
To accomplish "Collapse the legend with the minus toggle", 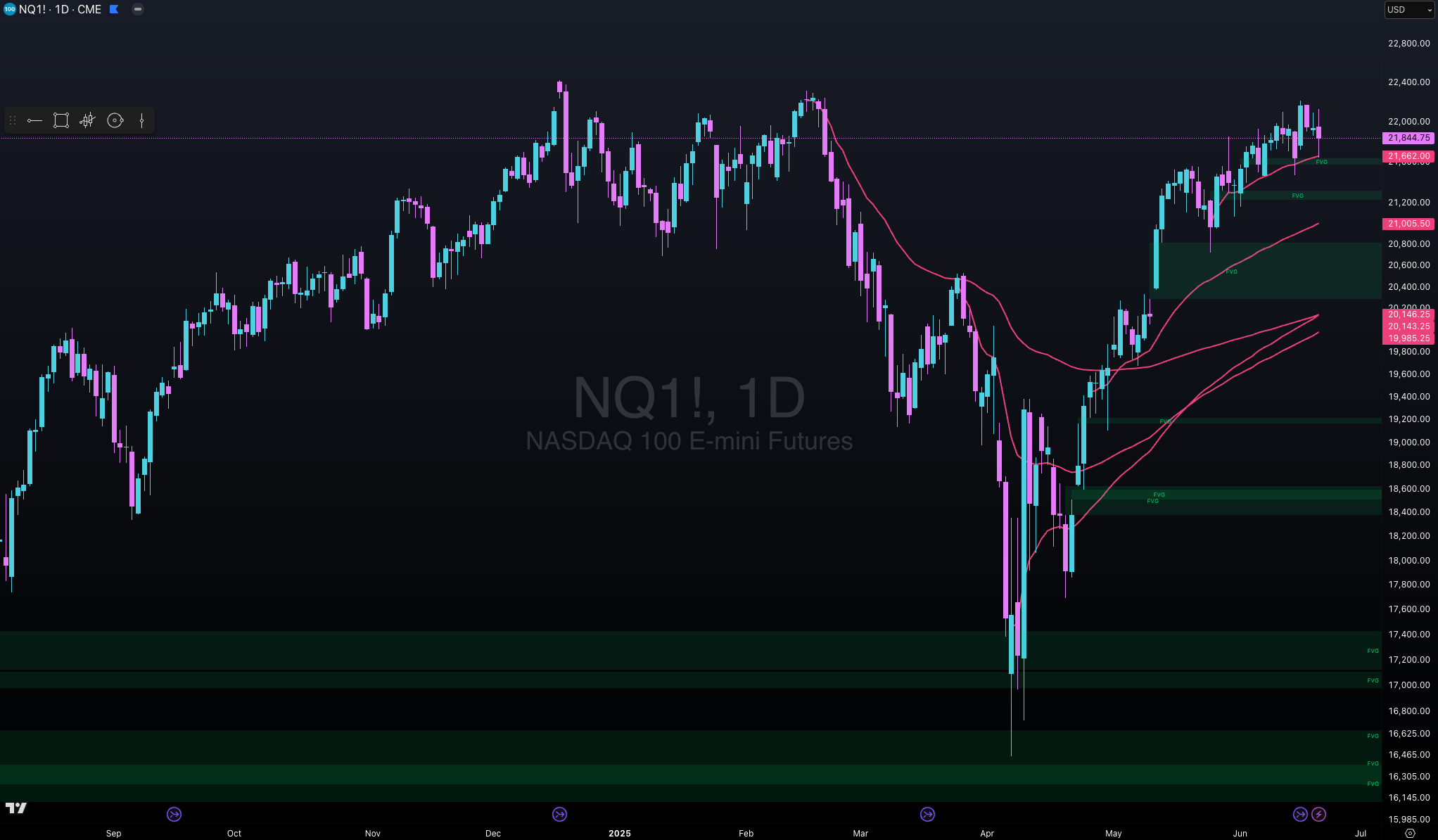I will point(138,9).
